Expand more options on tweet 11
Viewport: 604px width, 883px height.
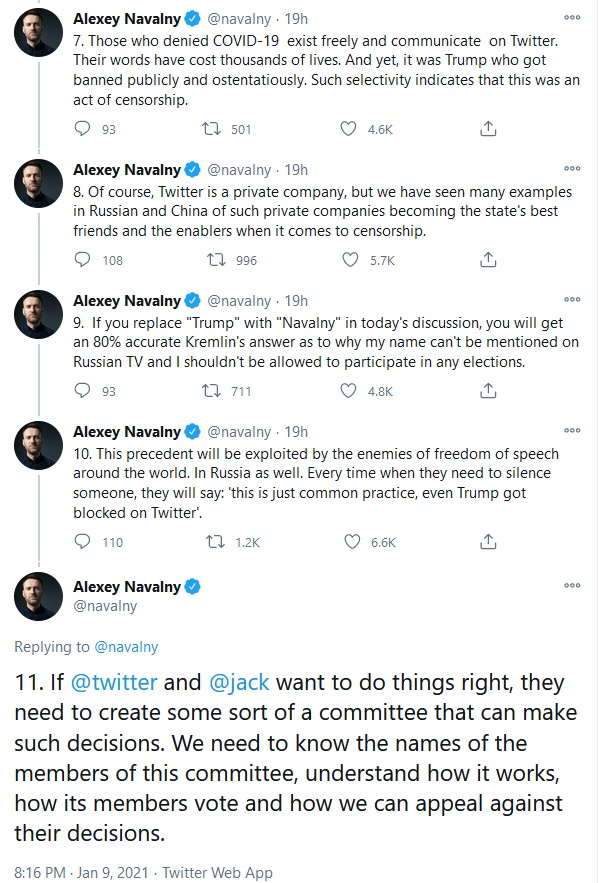[x=572, y=584]
